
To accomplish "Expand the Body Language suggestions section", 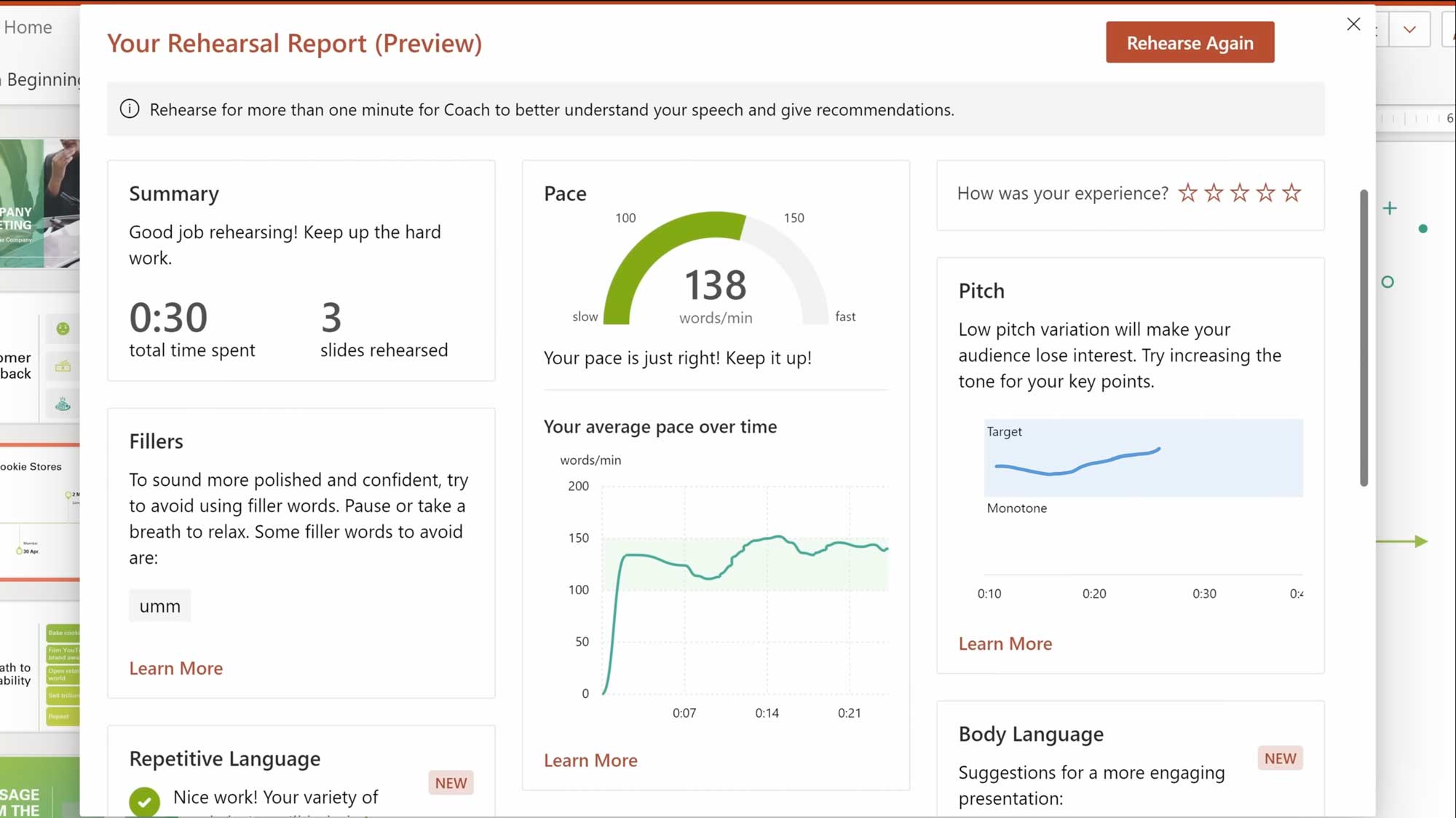I will click(1030, 733).
